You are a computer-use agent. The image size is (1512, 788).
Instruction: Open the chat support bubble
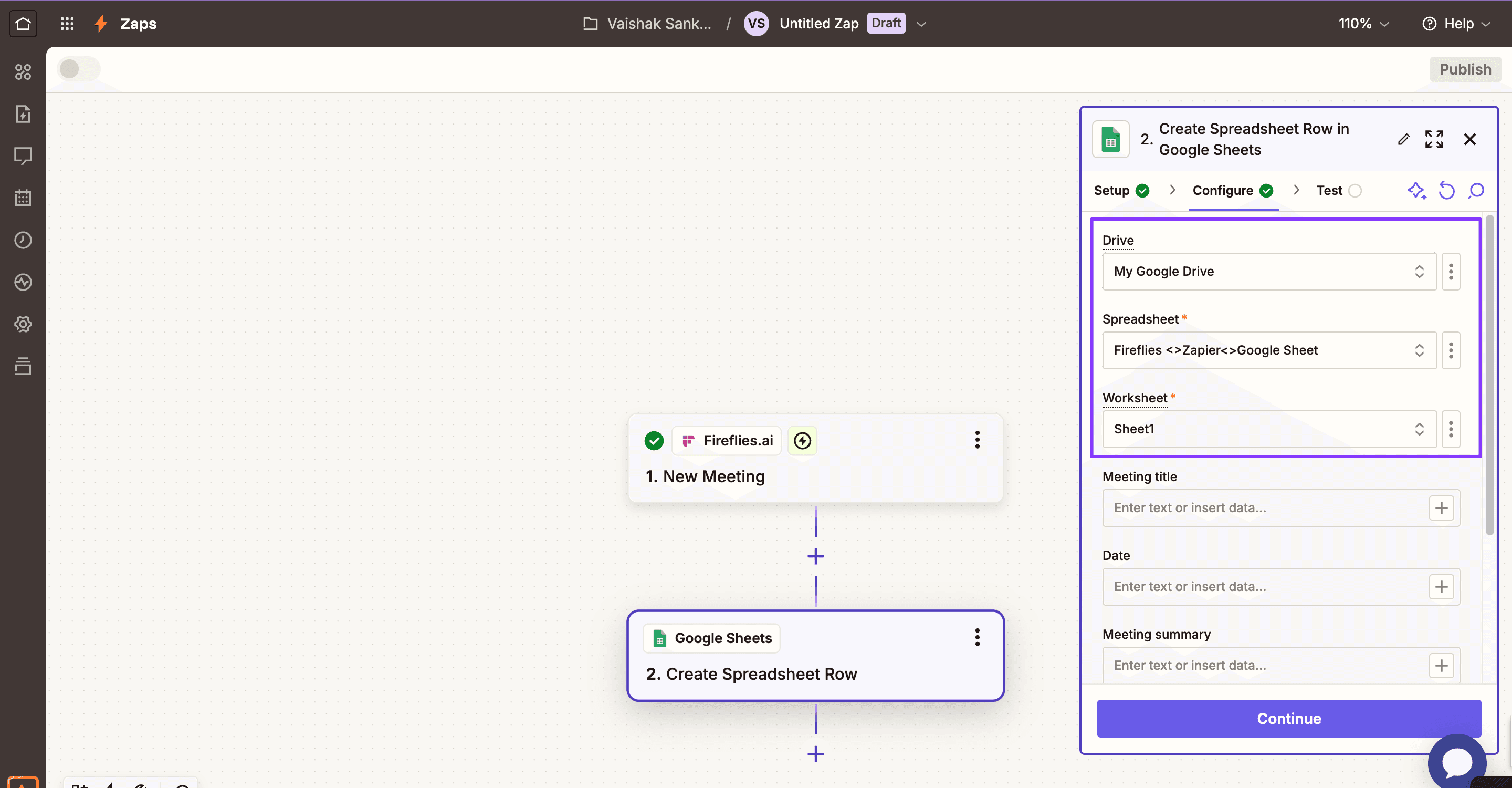point(1457,762)
